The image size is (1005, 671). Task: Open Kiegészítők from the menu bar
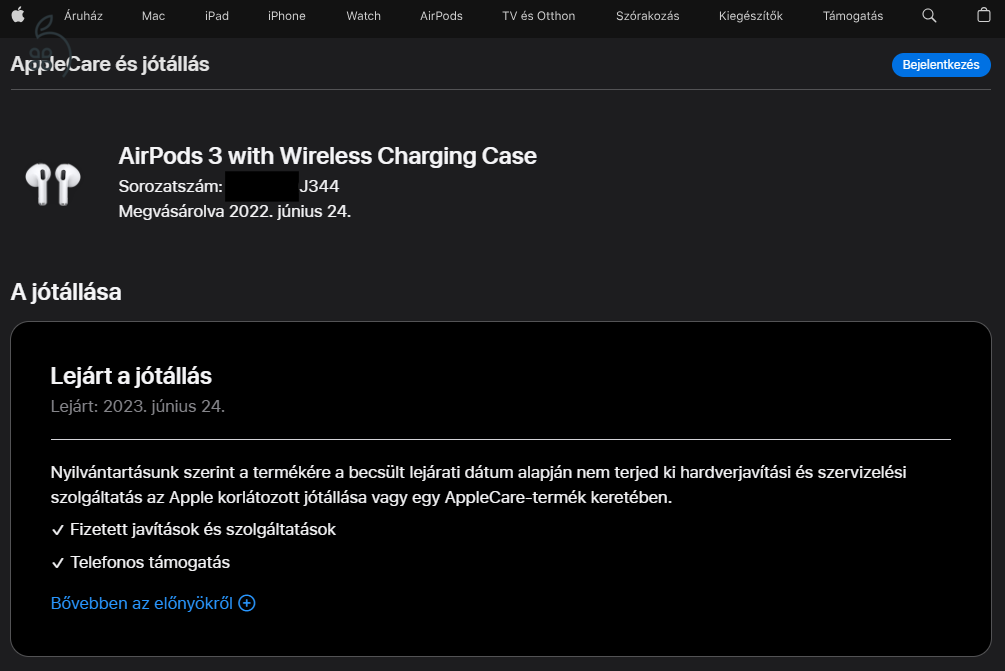click(x=750, y=15)
